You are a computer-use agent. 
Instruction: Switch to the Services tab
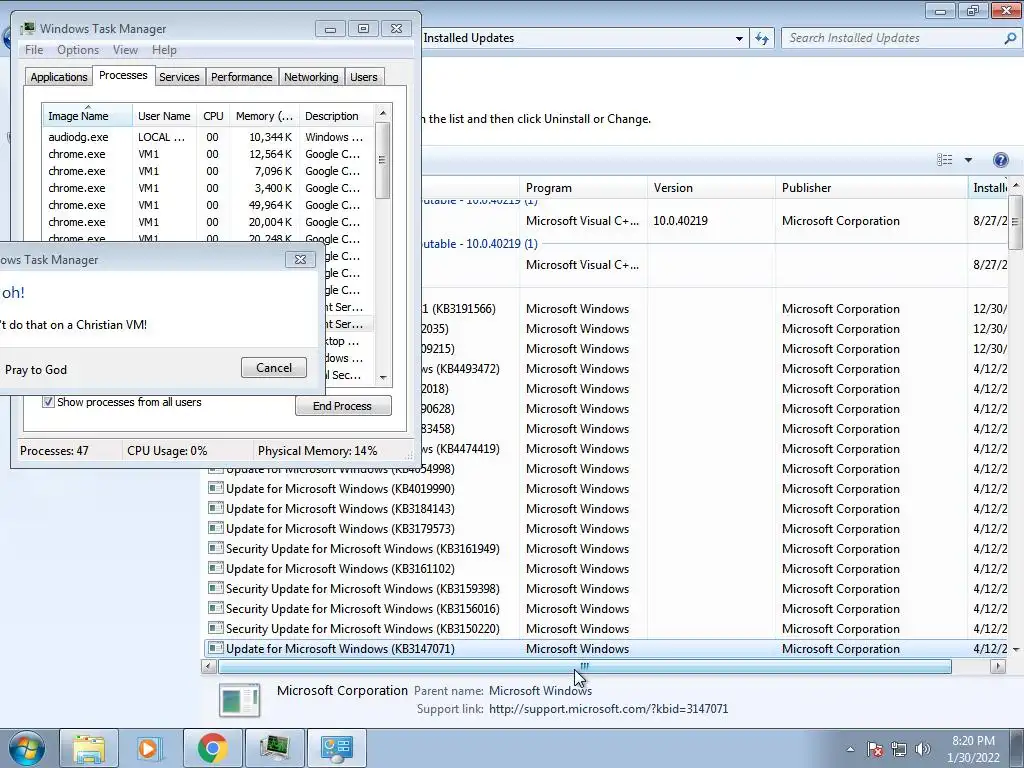[x=179, y=77]
